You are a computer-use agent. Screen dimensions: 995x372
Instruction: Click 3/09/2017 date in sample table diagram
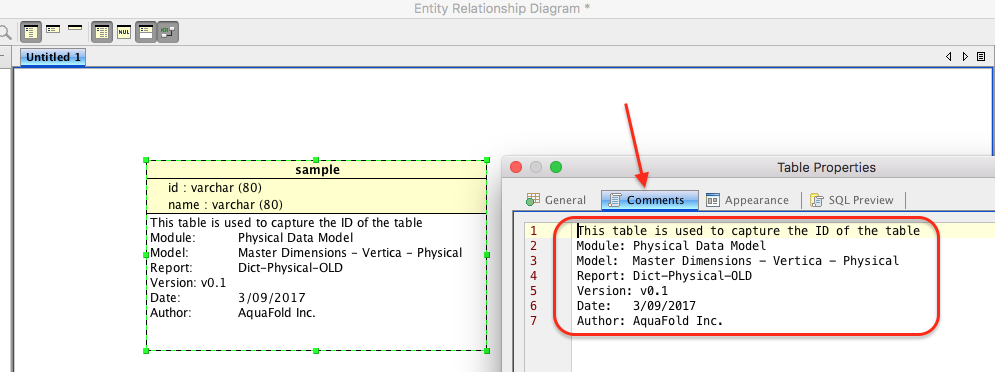click(272, 298)
